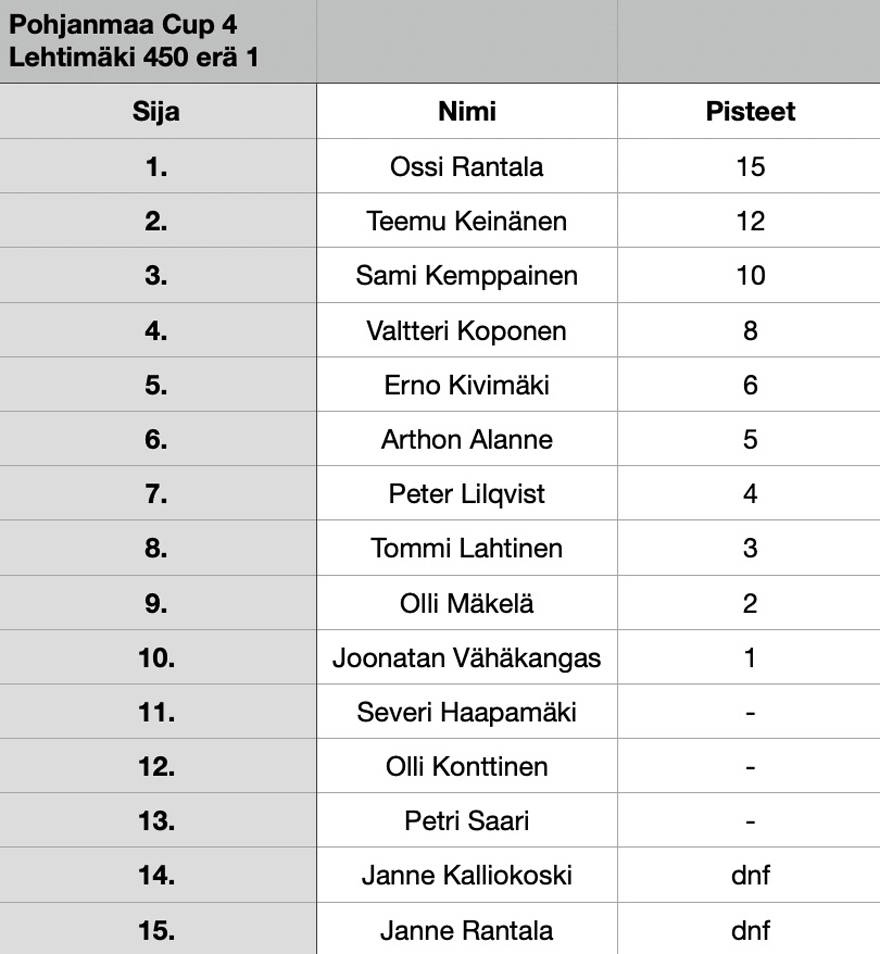Select Janne Kalliokoski's dnf points cell
Image resolution: width=880 pixels, height=954 pixels.
(749, 874)
